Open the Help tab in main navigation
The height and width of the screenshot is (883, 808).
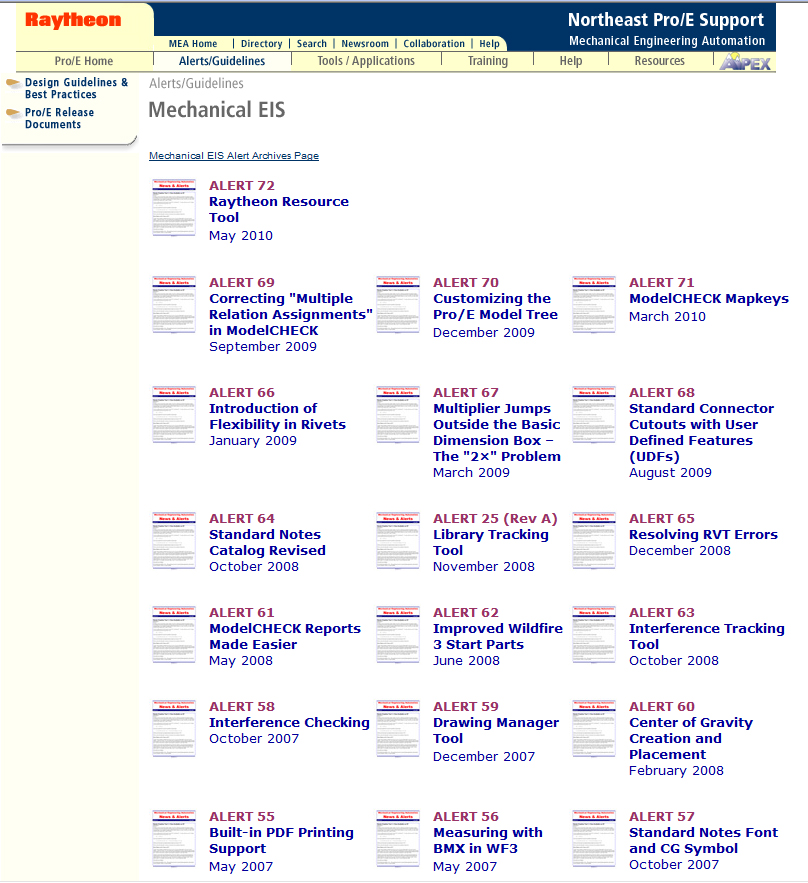click(x=570, y=61)
